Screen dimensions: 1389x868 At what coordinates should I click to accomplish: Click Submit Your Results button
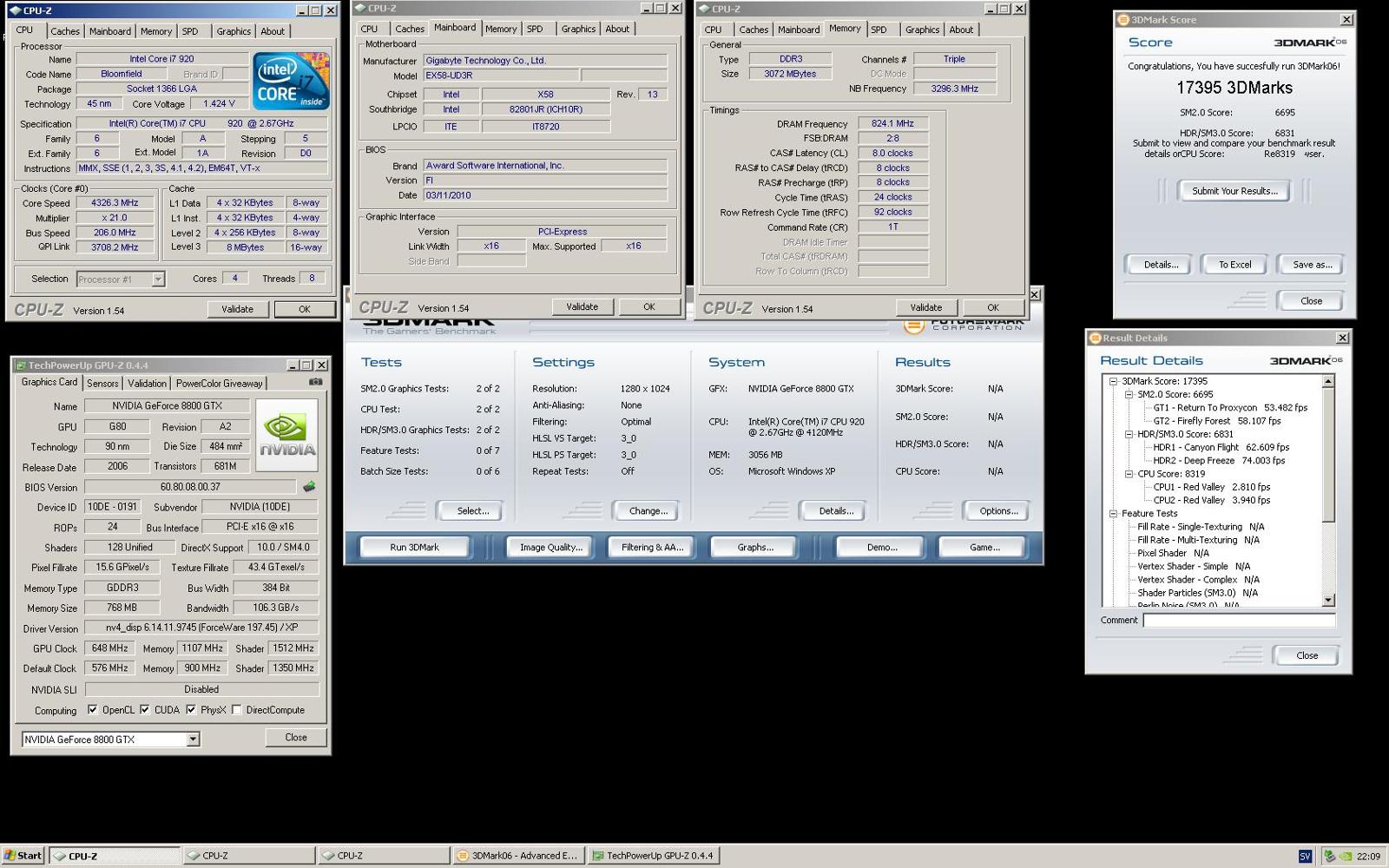pos(1234,191)
